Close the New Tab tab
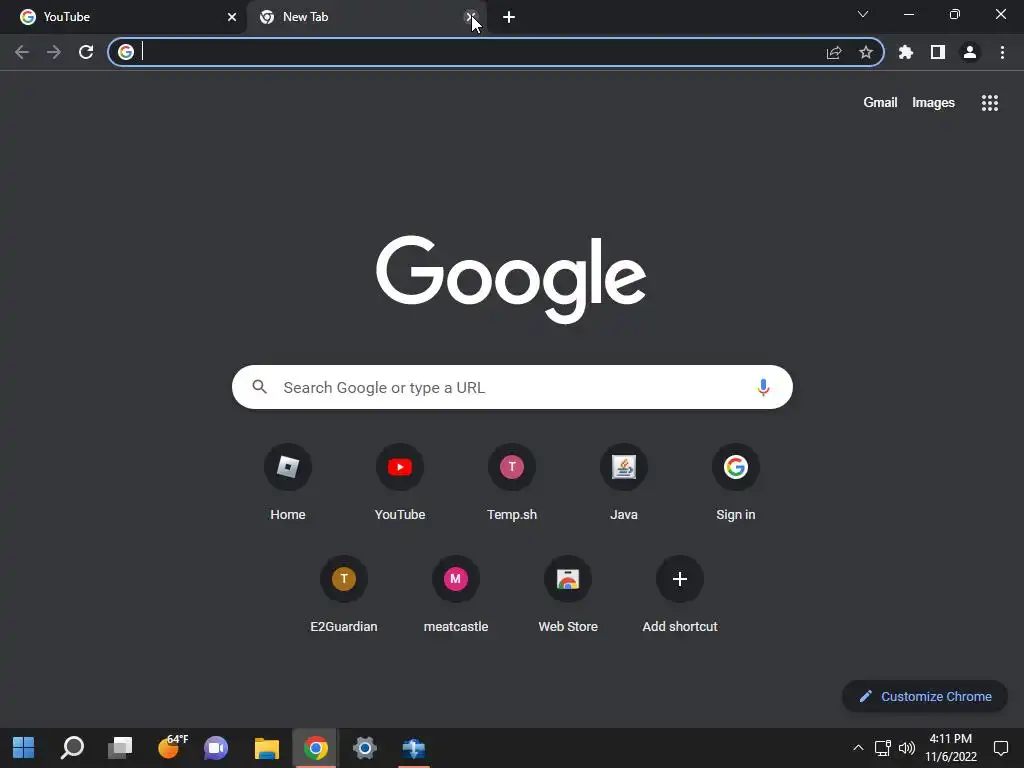 [470, 17]
